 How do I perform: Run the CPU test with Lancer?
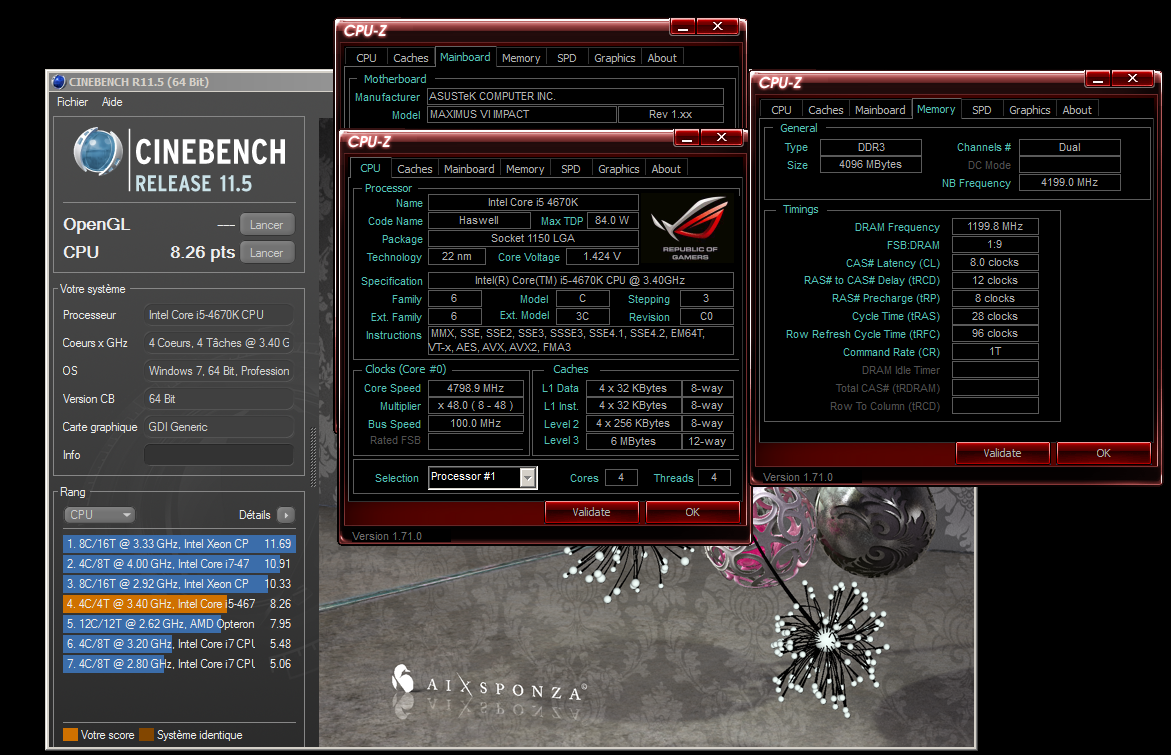(267, 252)
